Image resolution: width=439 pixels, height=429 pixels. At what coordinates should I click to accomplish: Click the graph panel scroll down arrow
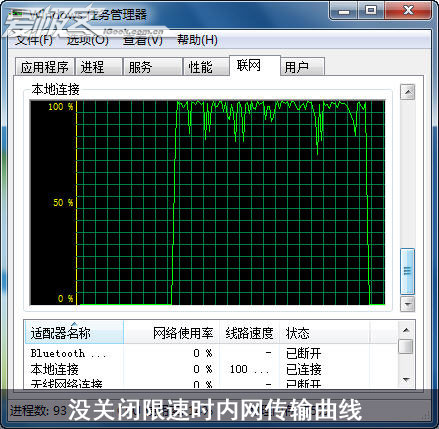(x=407, y=304)
